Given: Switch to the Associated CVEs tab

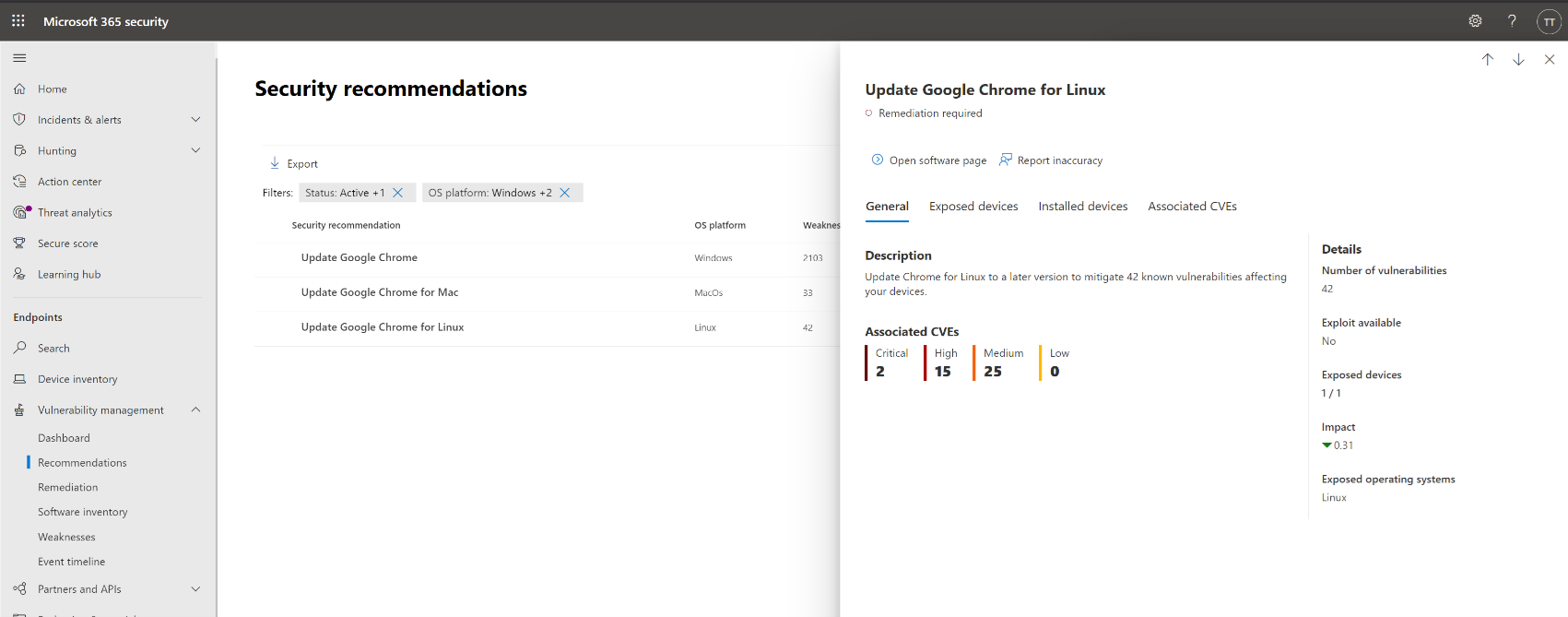Looking at the screenshot, I should tap(1192, 207).
